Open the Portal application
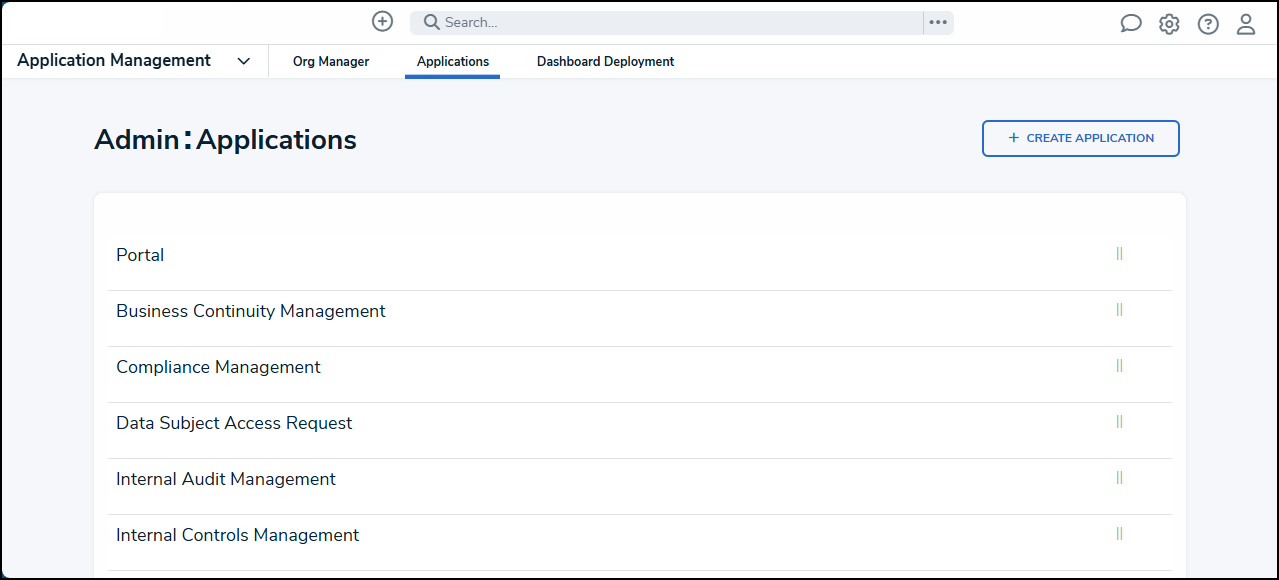This screenshot has height=580, width=1279. [x=140, y=255]
